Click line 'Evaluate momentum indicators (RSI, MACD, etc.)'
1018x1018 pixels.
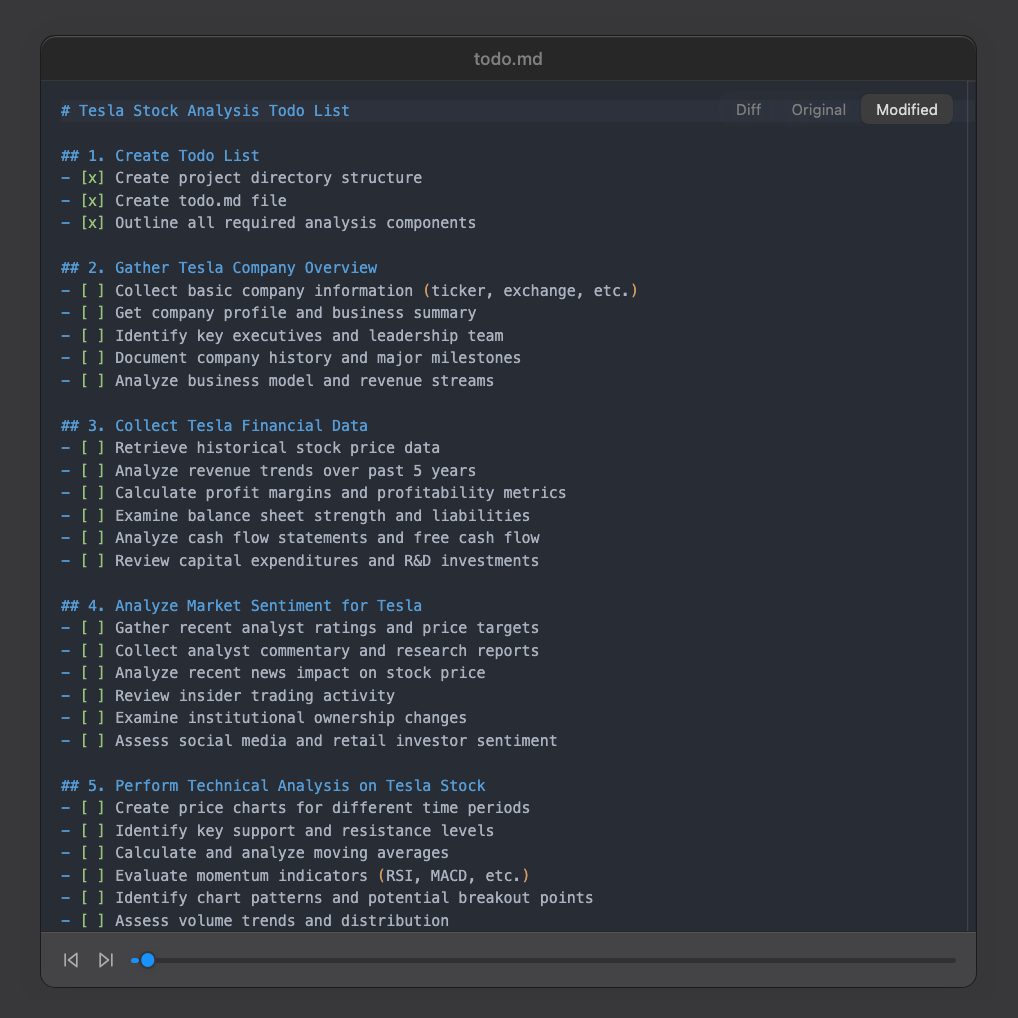[295, 875]
